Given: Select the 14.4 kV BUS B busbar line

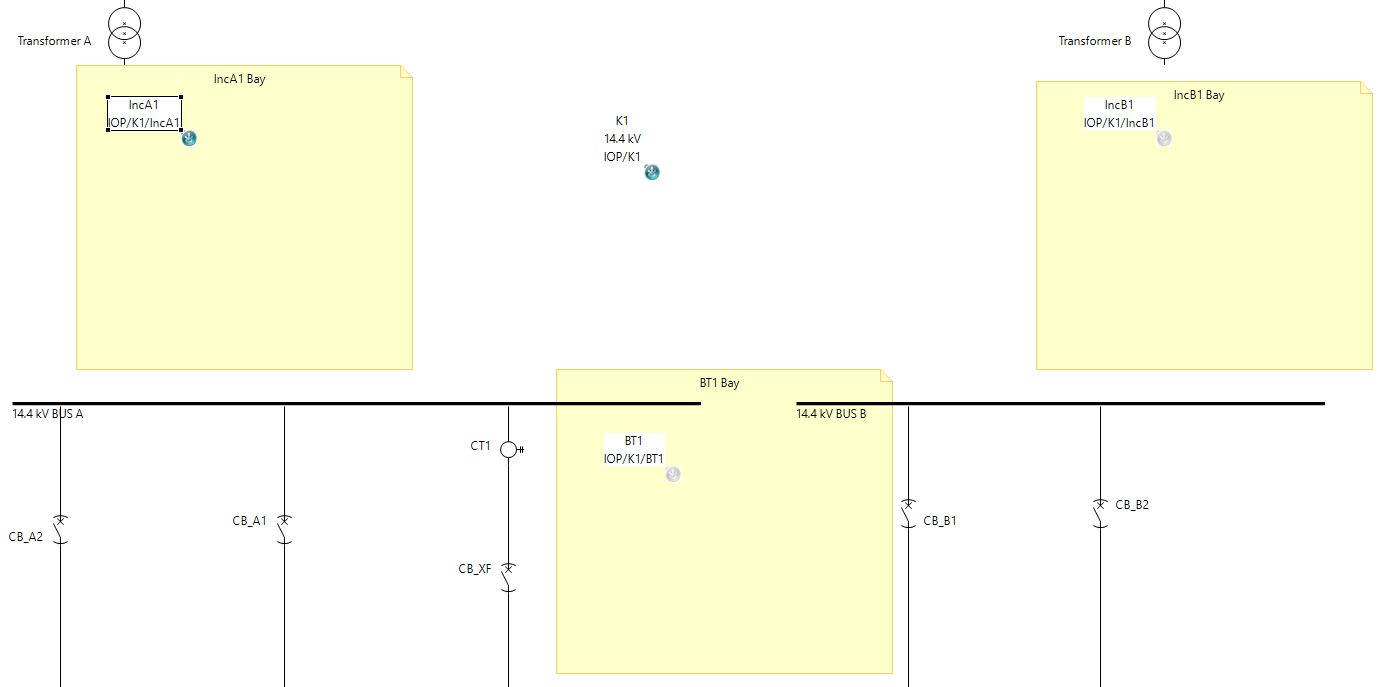Looking at the screenshot, I should [1060, 403].
